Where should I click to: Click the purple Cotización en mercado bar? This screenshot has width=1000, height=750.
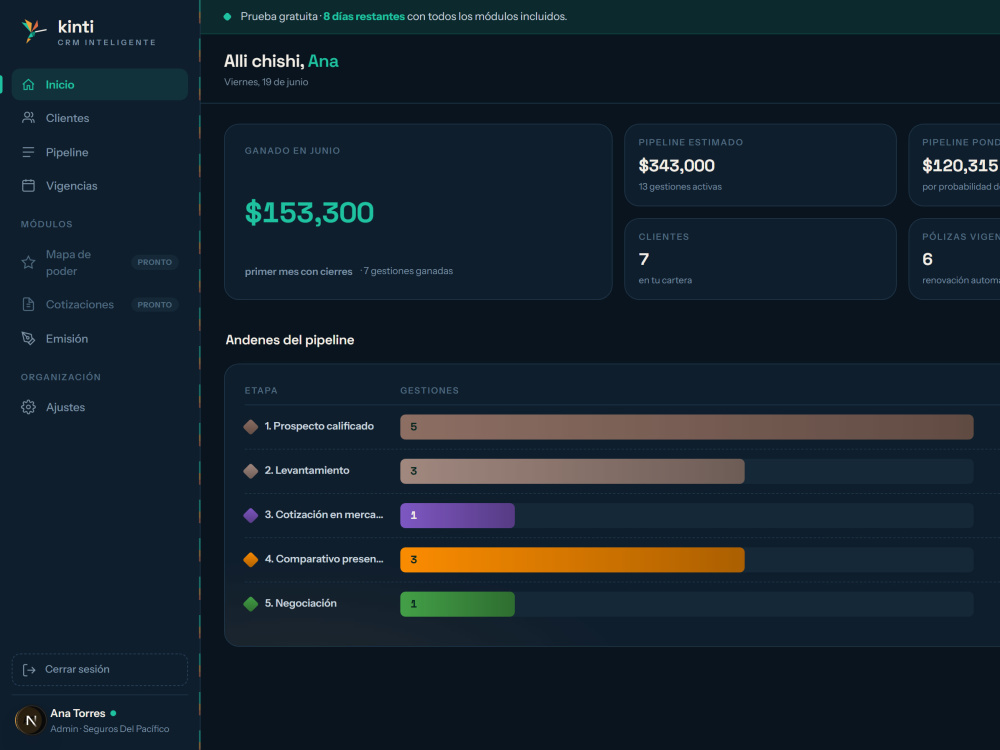pyautogui.click(x=457, y=515)
